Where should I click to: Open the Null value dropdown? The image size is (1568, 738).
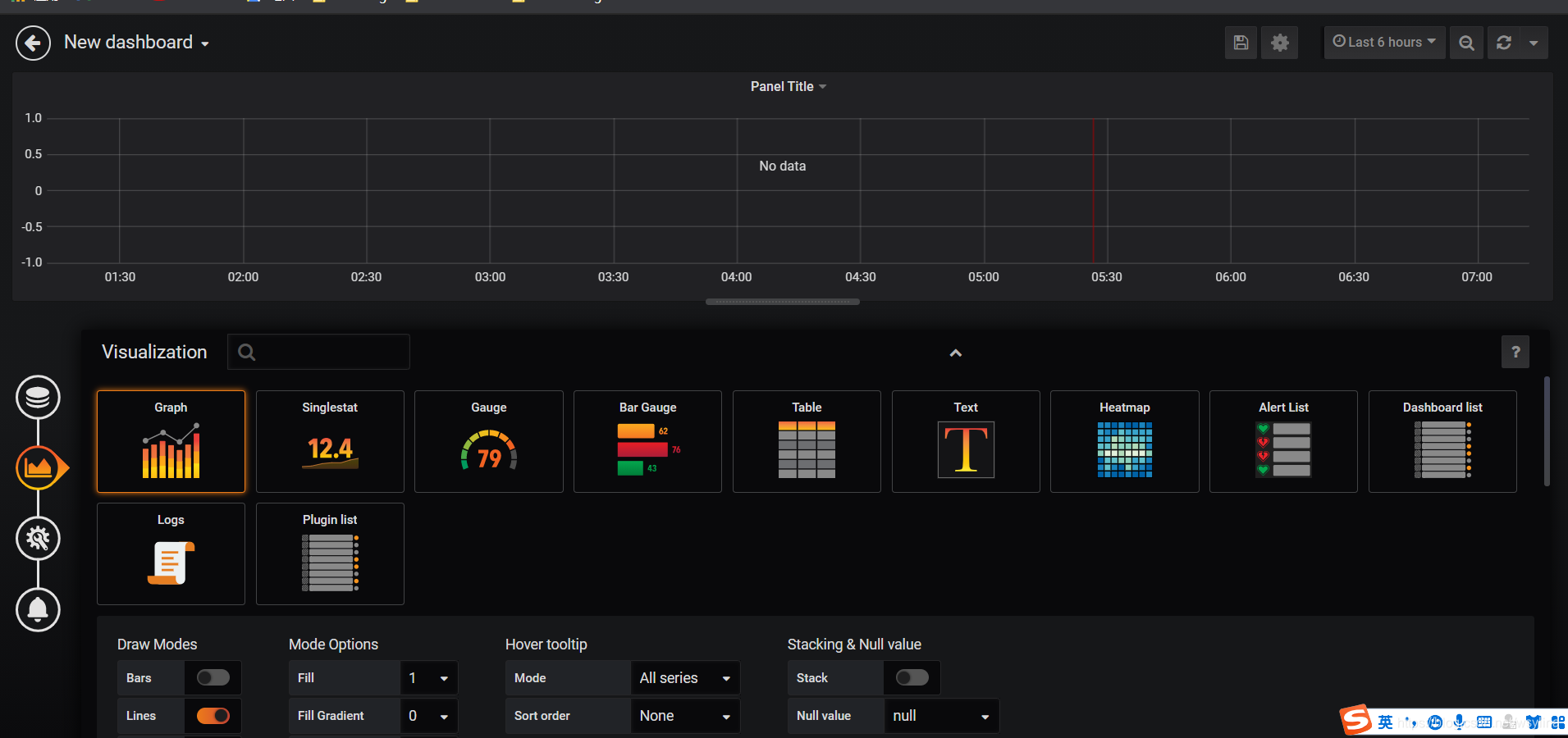(941, 716)
